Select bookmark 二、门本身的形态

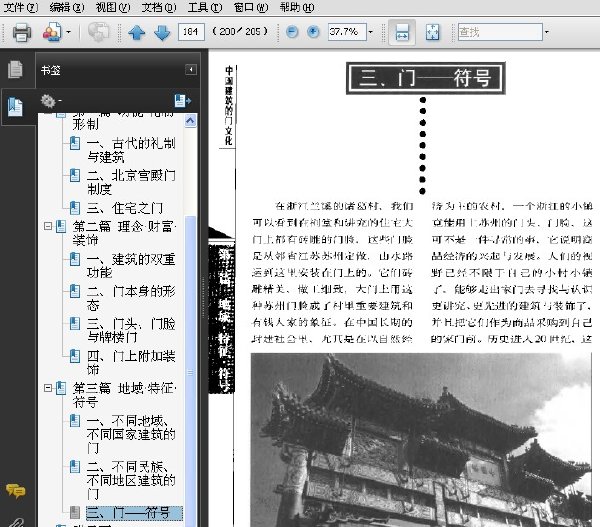coord(131,298)
